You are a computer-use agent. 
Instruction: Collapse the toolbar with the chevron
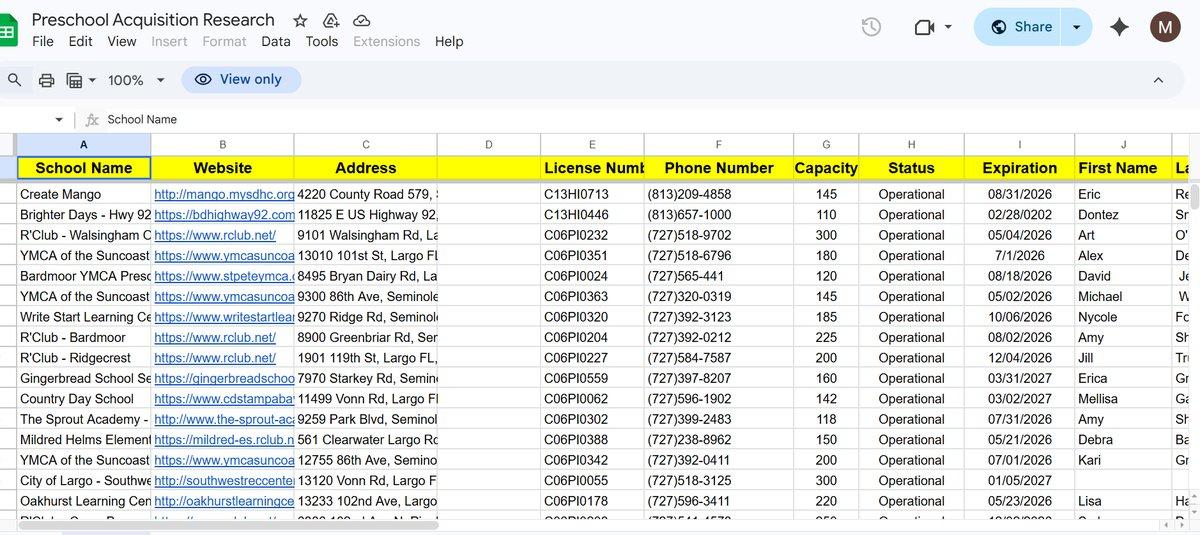click(x=1158, y=80)
